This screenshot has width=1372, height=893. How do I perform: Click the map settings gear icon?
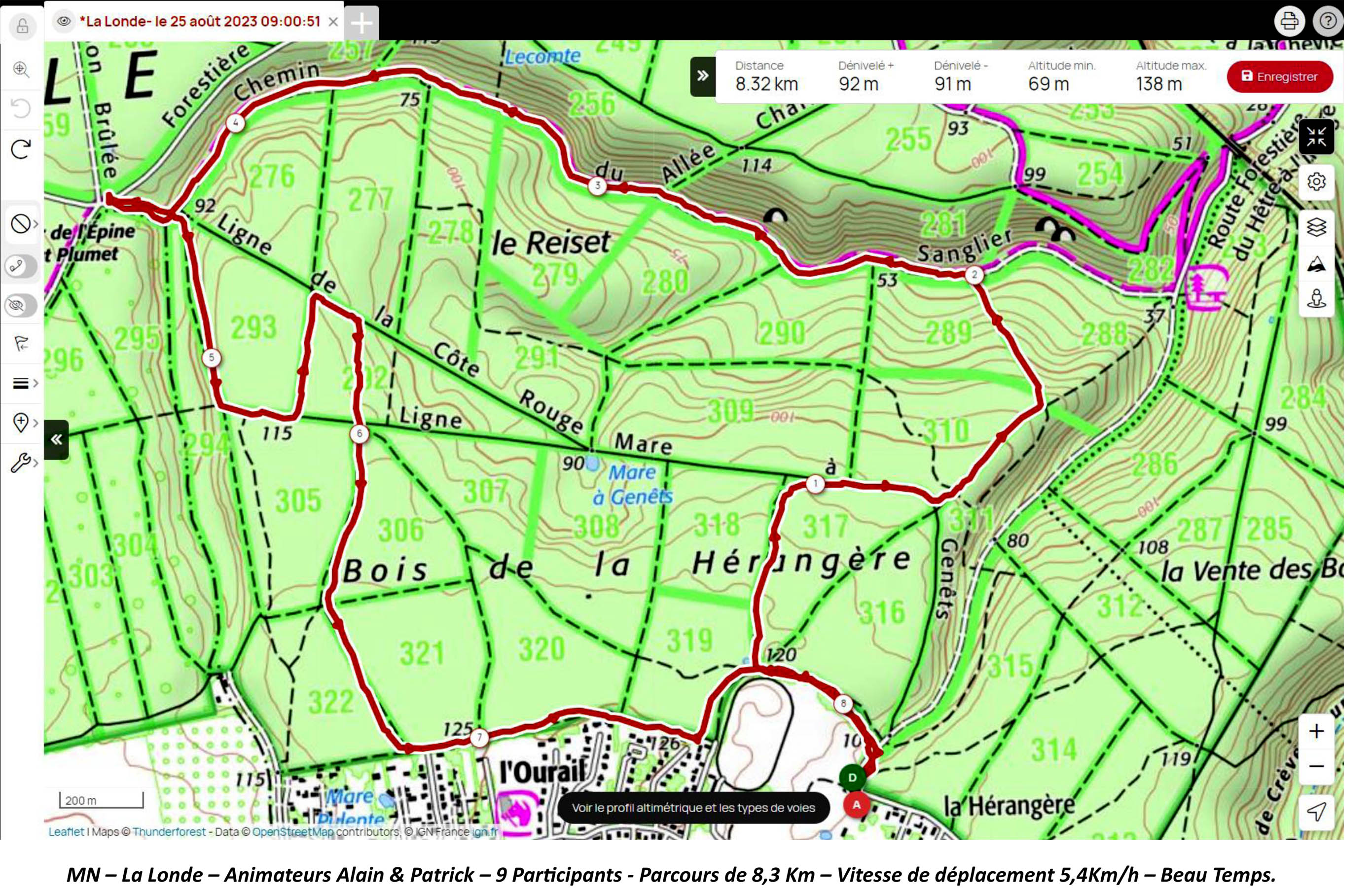click(x=1316, y=182)
